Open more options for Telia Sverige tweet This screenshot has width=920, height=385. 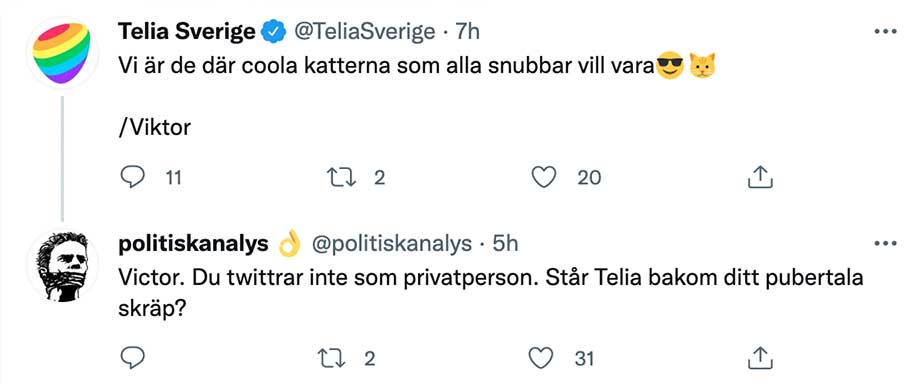885,32
